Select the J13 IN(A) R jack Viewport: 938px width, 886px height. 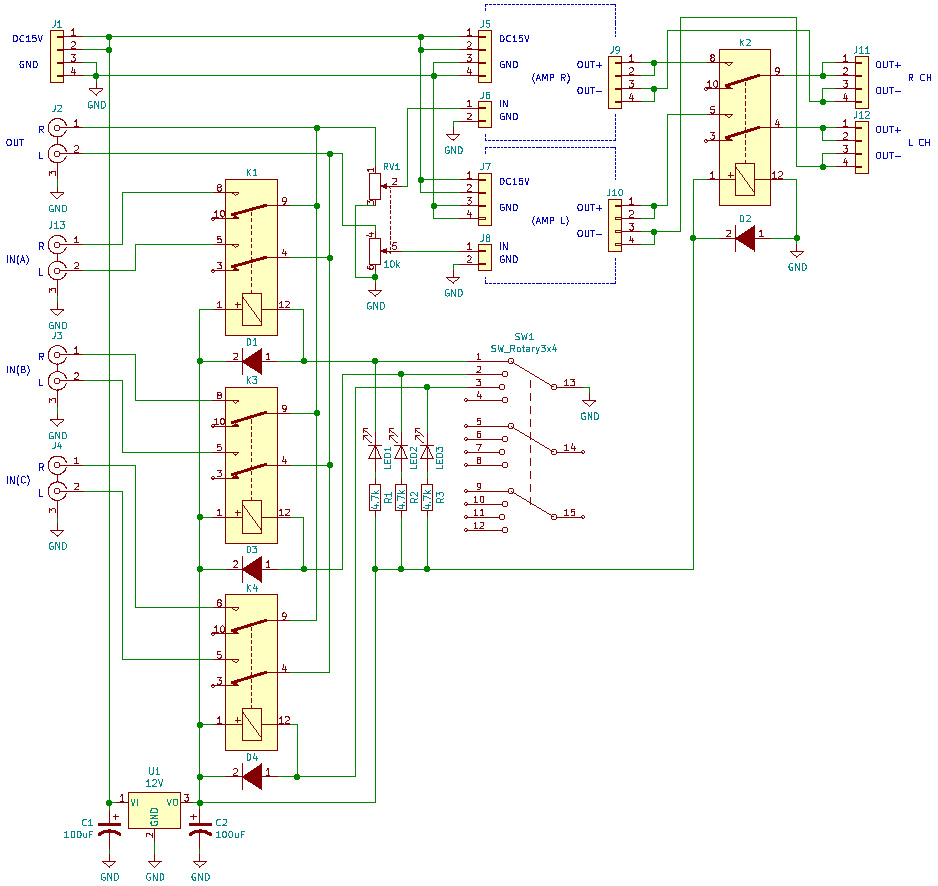click(58, 244)
